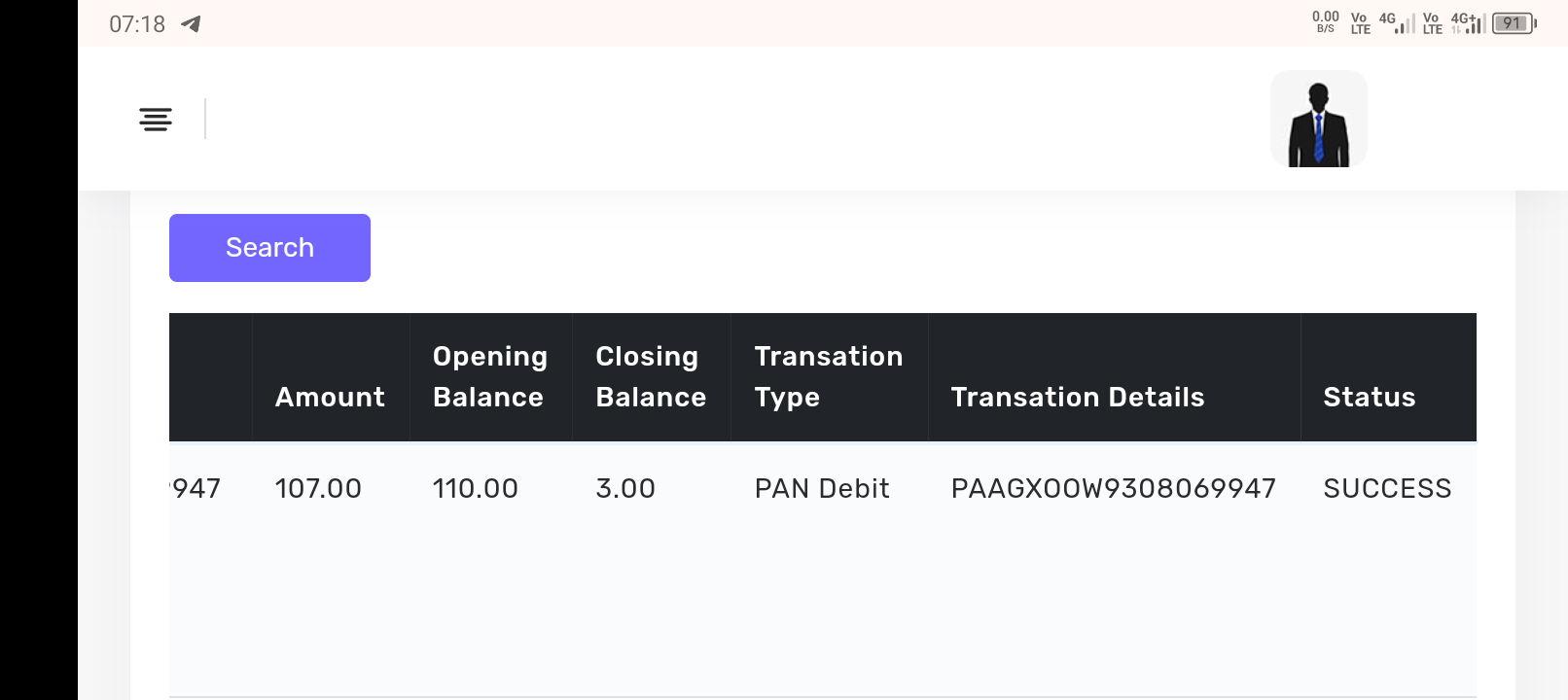Click the PAN Debit transaction type cell
Image resolution: width=1568 pixels, height=700 pixels.
tap(822, 488)
